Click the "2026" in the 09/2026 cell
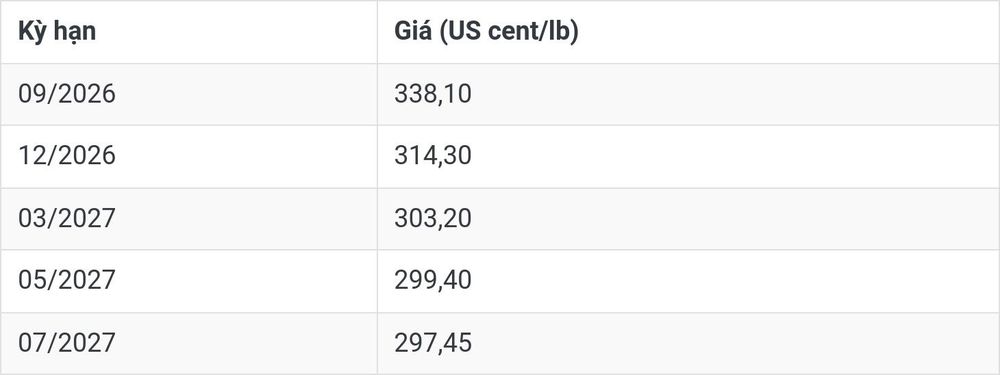The width and height of the screenshot is (1000, 375). click(88, 94)
